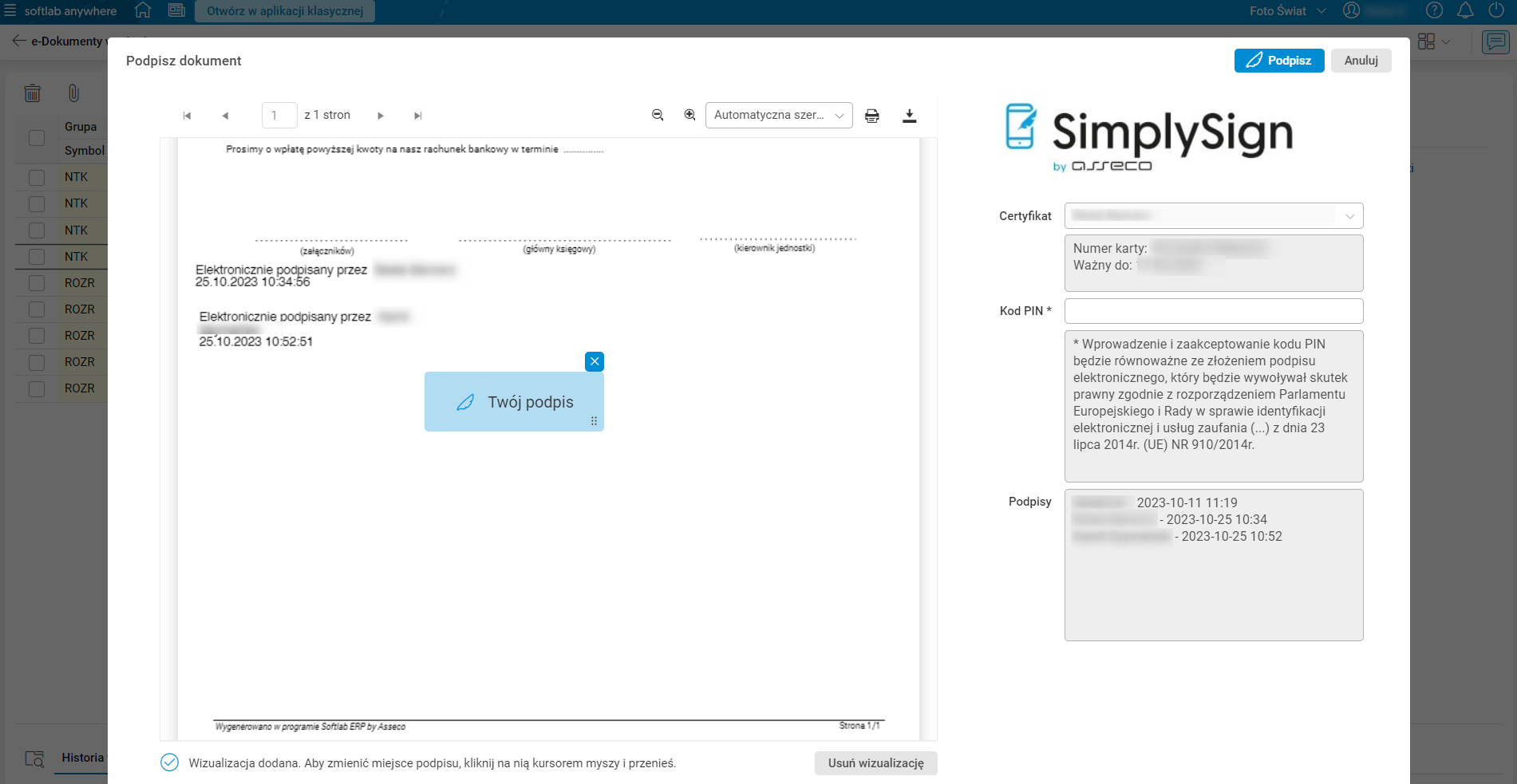This screenshot has width=1517, height=784.
Task: Go to next page of document
Action: (x=381, y=116)
